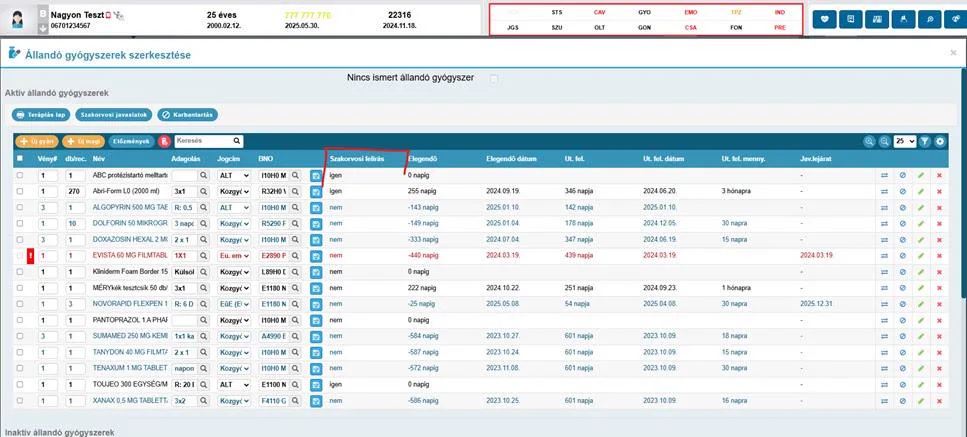Tick the DOLFORIN 50 MIKROGR row checkbox
Image resolution: width=967 pixels, height=437 pixels.
[20, 224]
